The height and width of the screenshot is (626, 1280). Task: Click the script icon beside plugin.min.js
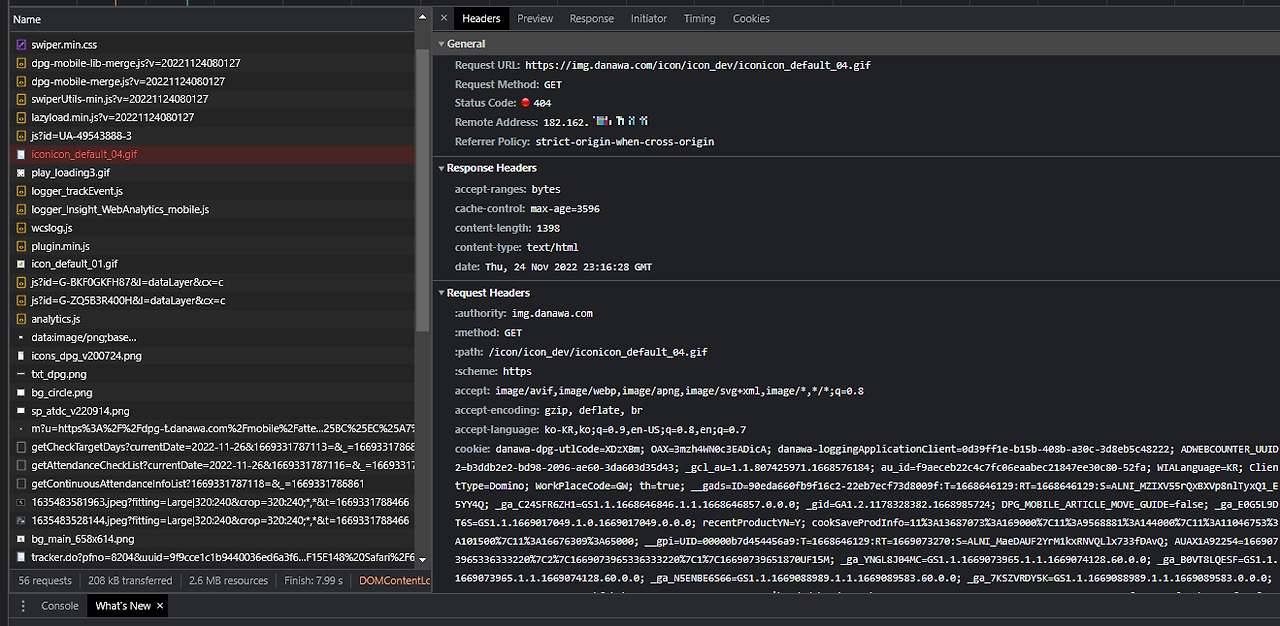tap(21, 246)
